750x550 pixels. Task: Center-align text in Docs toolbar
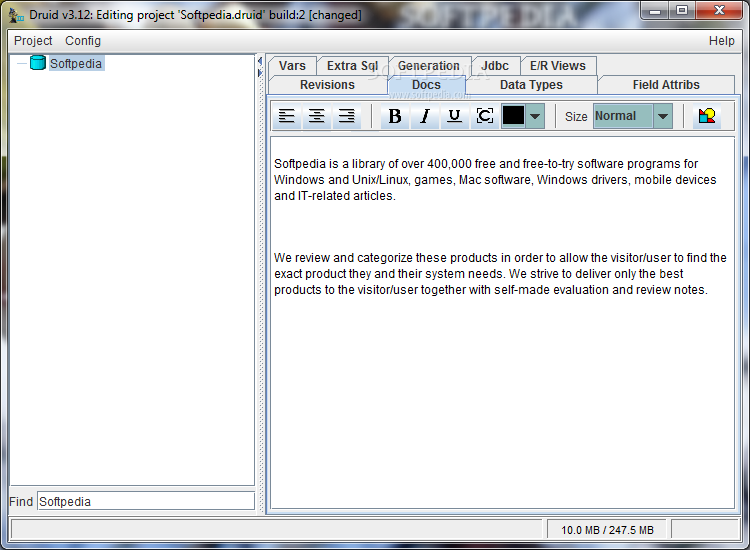point(316,116)
